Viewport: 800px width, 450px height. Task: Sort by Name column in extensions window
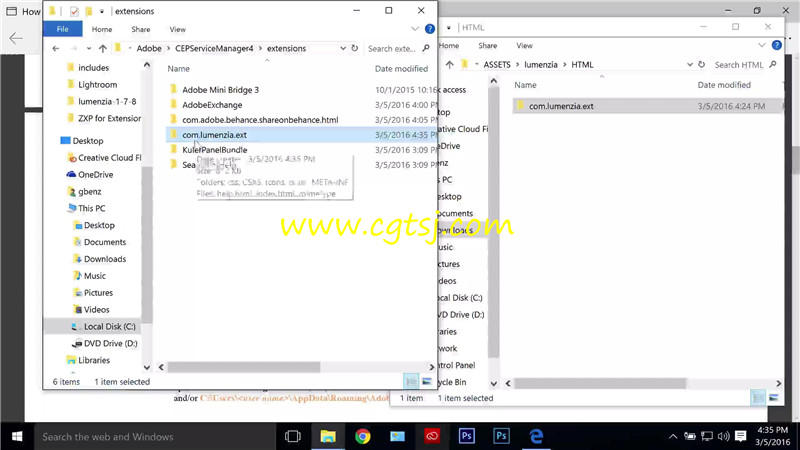(x=179, y=68)
